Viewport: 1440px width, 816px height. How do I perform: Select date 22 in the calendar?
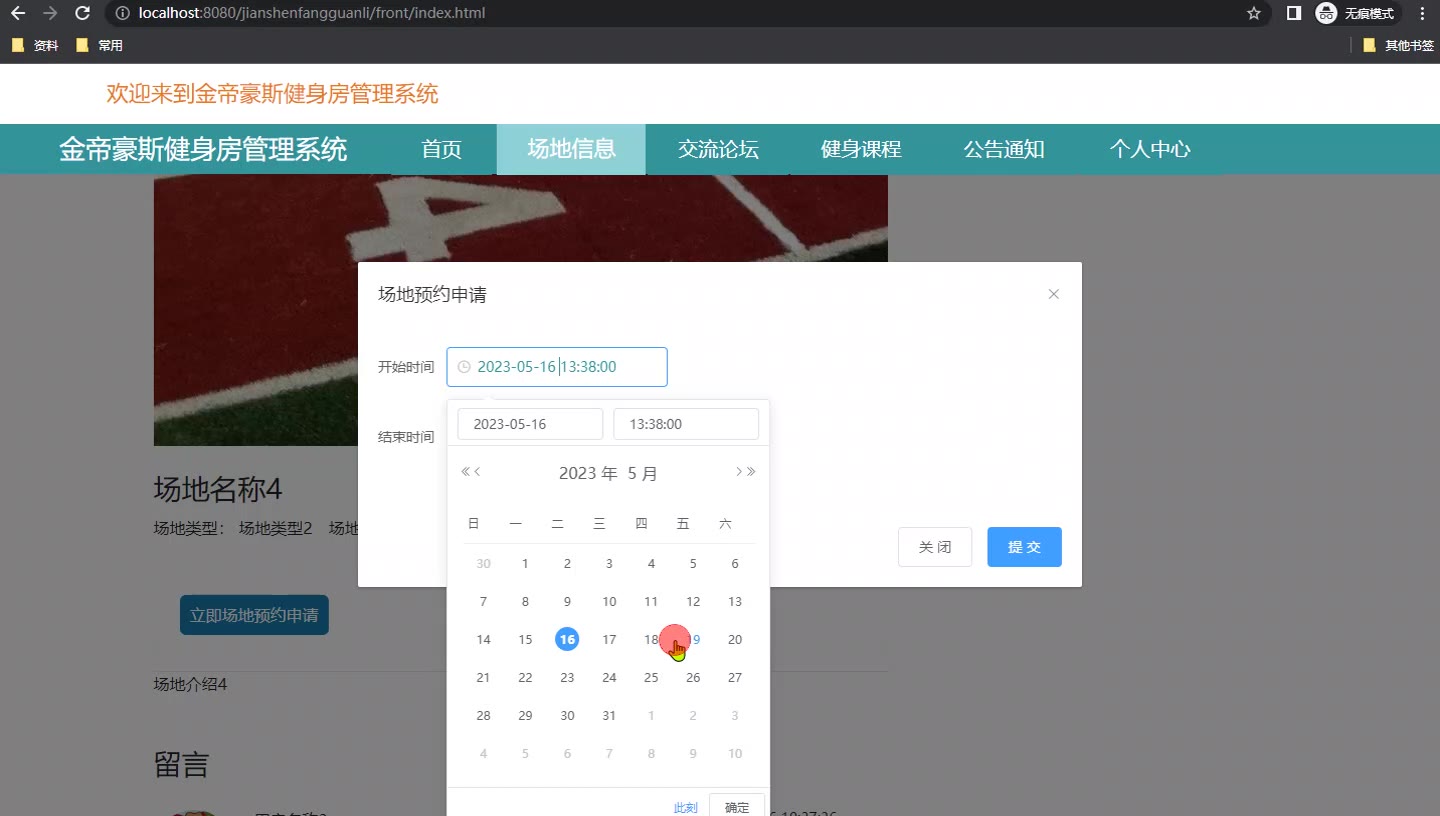click(x=525, y=678)
